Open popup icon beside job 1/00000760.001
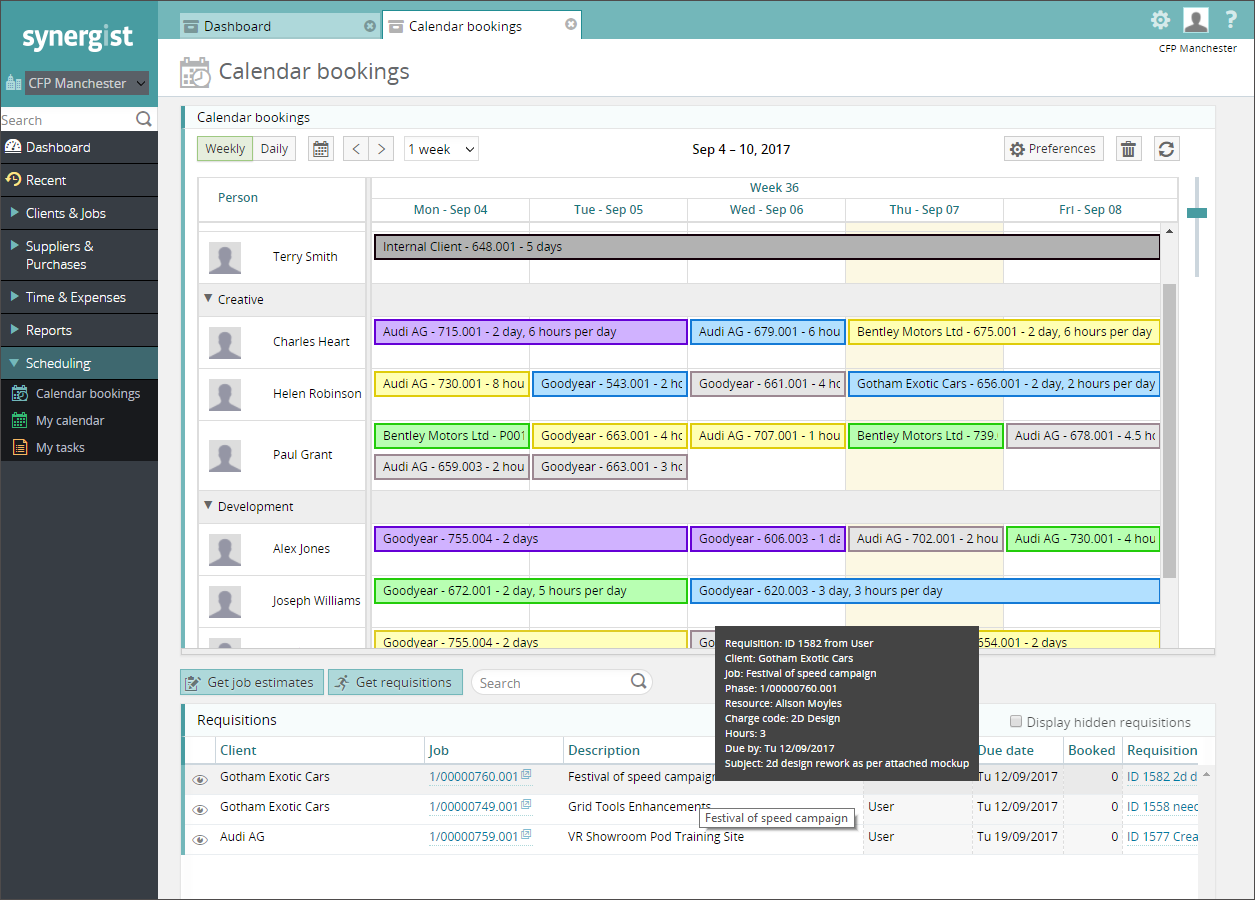Viewport: 1255px width, 900px height. pos(526,776)
